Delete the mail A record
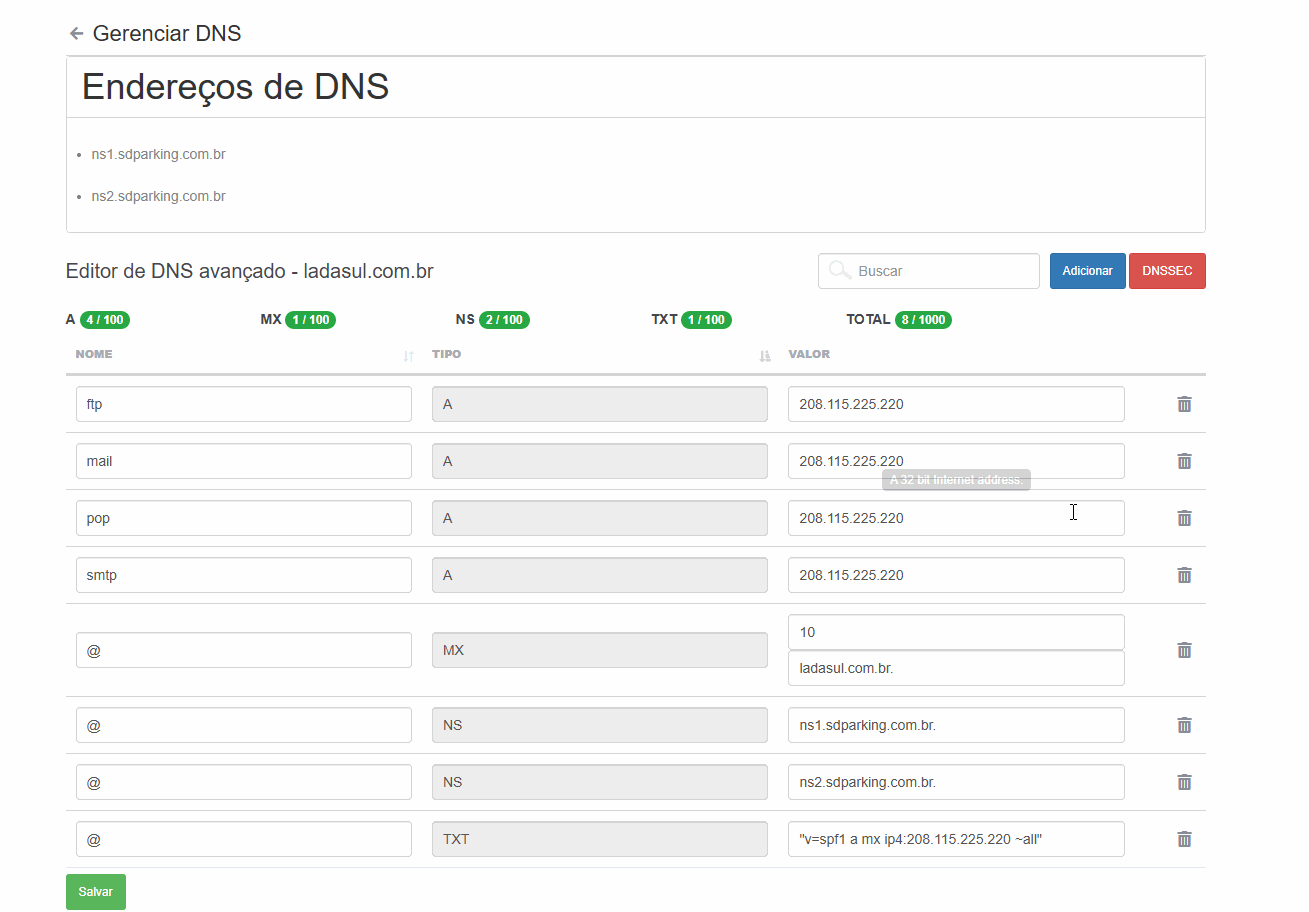 point(1184,461)
